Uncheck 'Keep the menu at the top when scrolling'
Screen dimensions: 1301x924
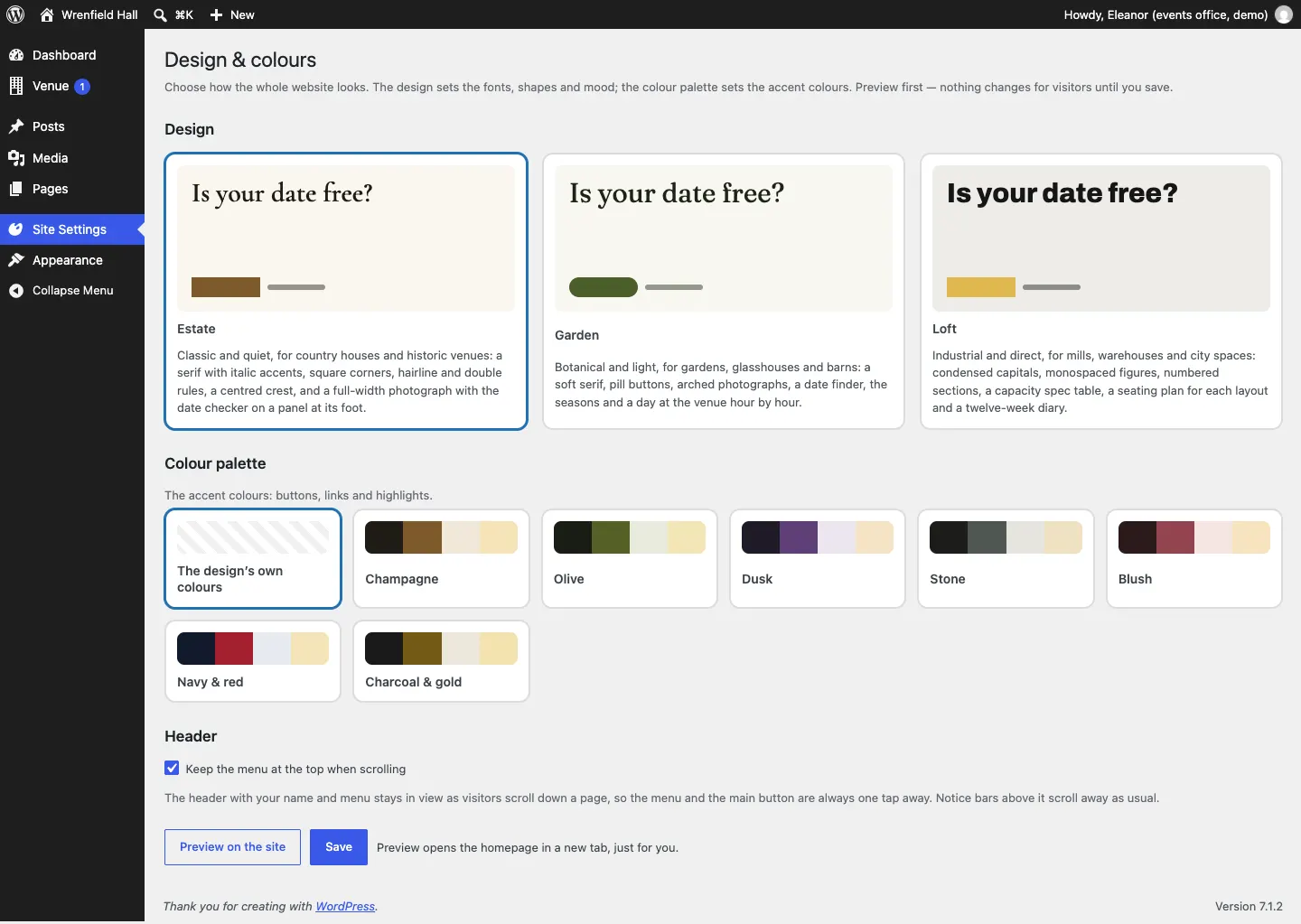point(172,769)
